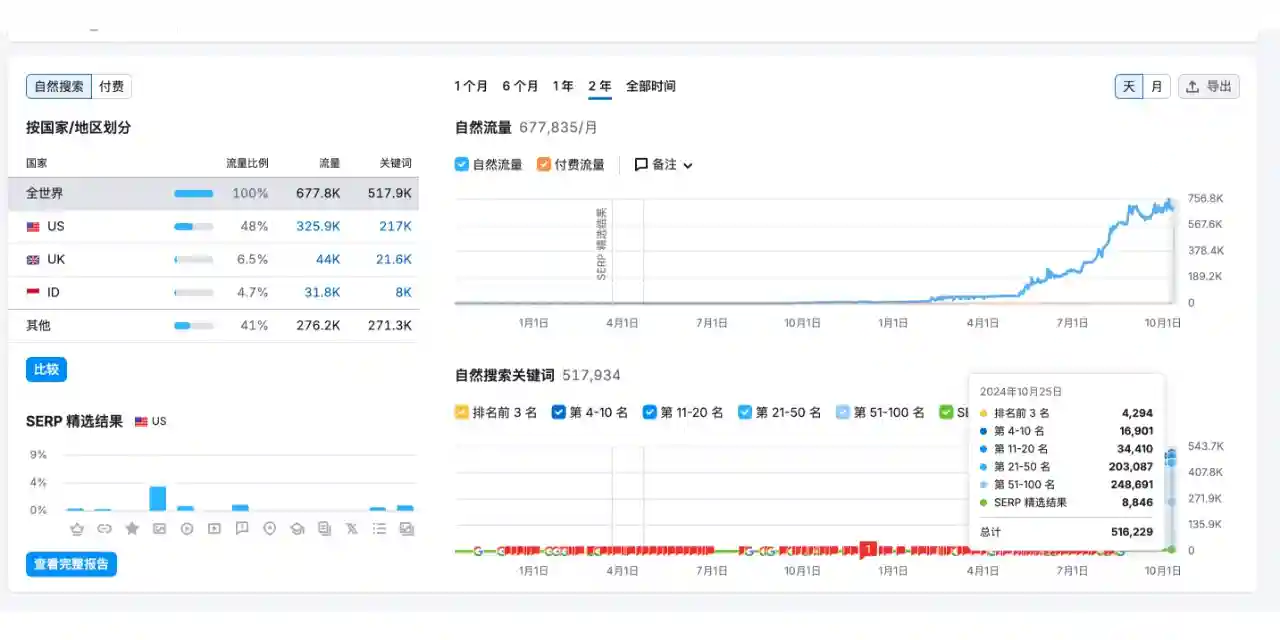Toggle the 排名前 3 名 checkbox
Screen dimensions: 1280x640
click(x=460, y=411)
